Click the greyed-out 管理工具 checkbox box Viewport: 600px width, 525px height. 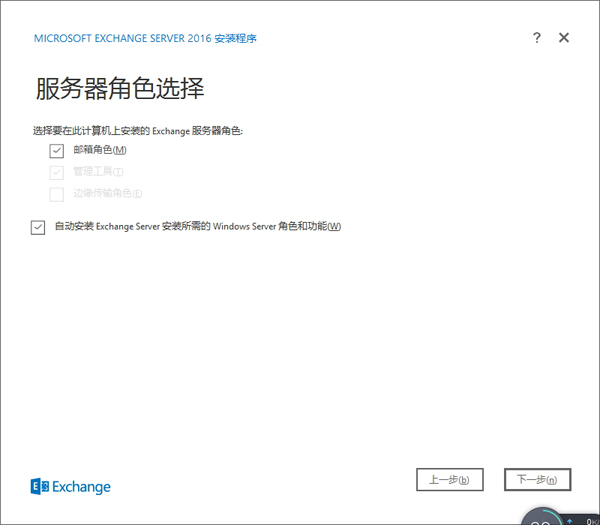pyautogui.click(x=56, y=172)
